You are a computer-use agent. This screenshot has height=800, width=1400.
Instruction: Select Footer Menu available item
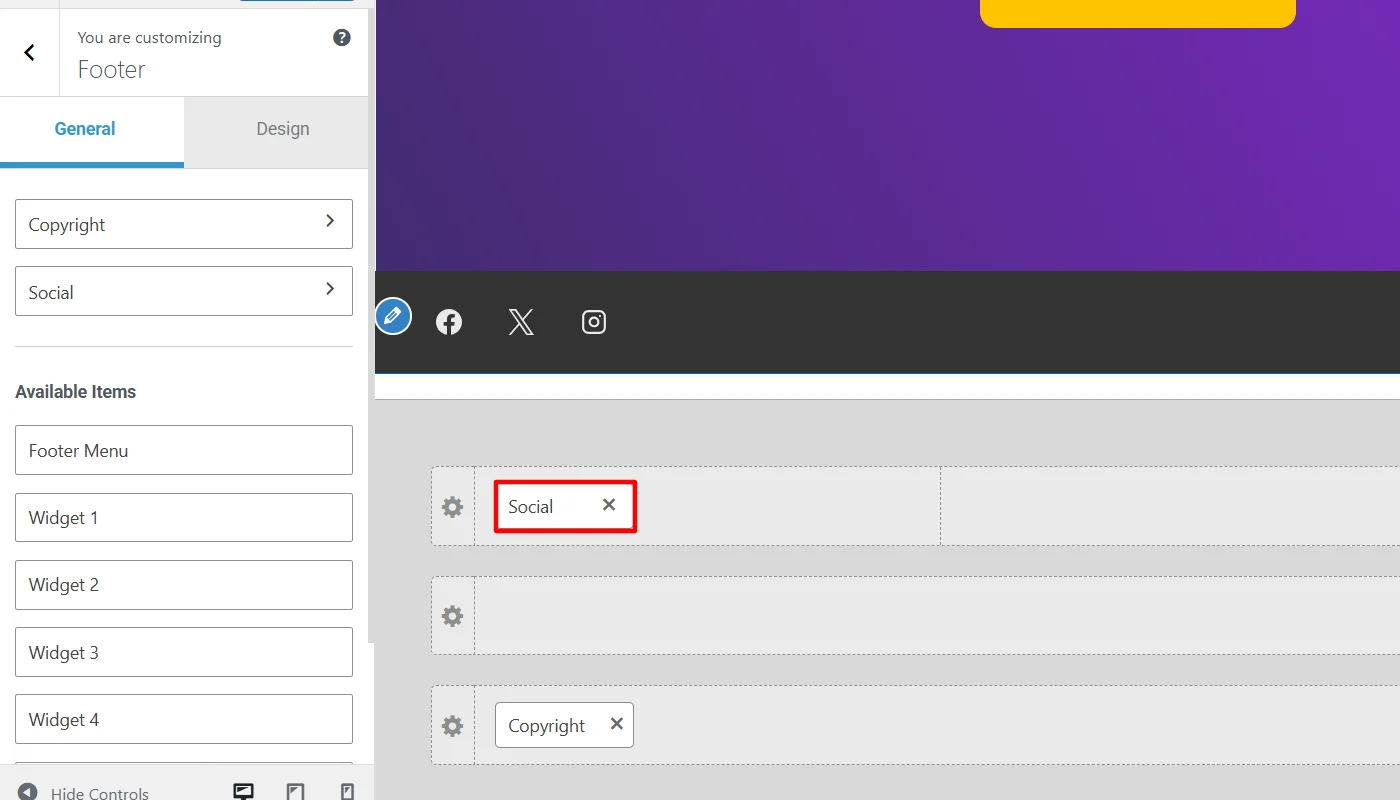[184, 450]
